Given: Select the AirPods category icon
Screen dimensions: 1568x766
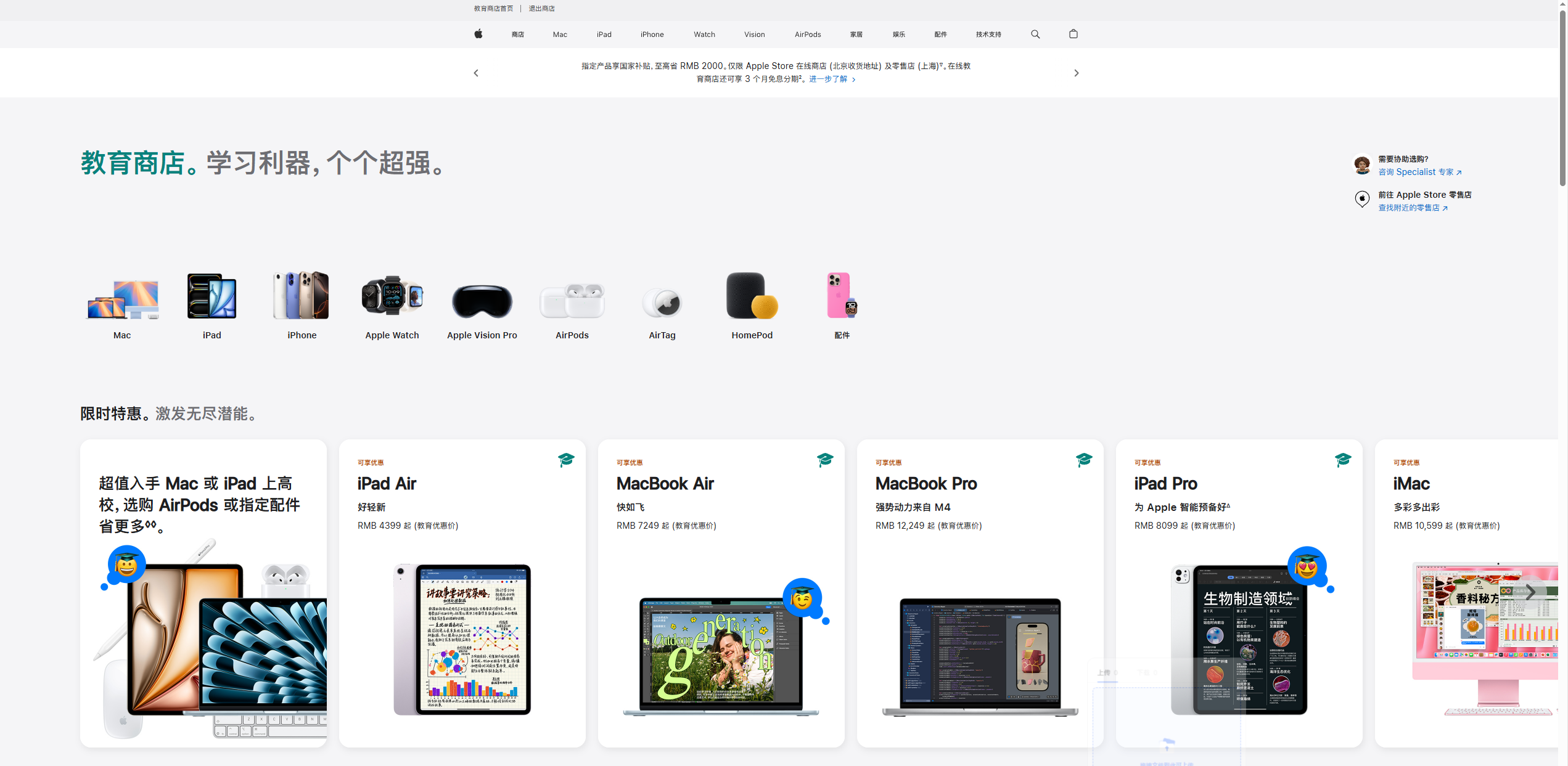Looking at the screenshot, I should [x=572, y=300].
